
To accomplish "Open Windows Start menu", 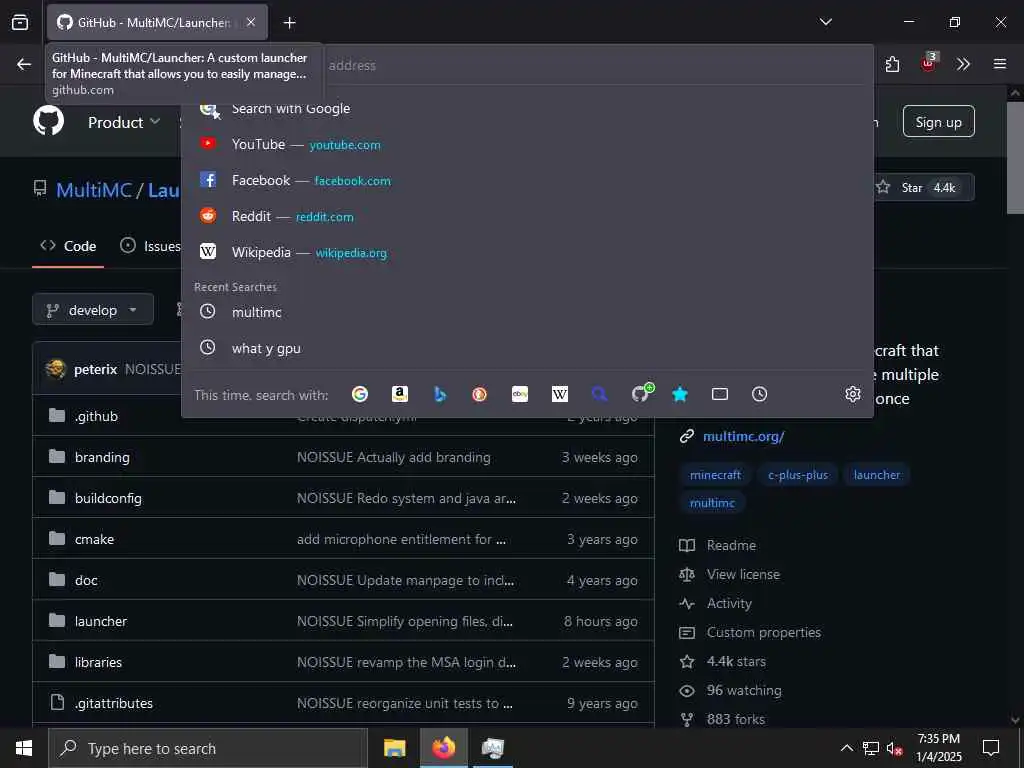I will [x=24, y=748].
